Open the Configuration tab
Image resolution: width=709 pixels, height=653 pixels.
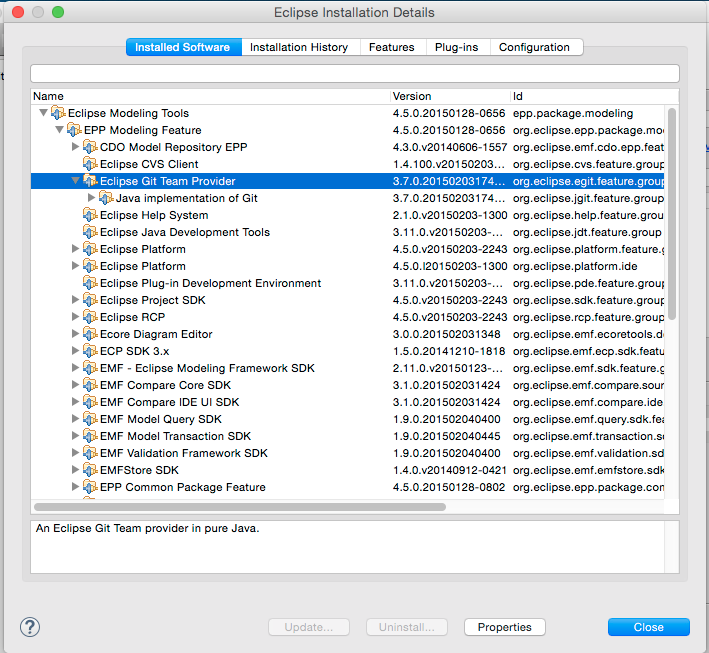point(534,47)
